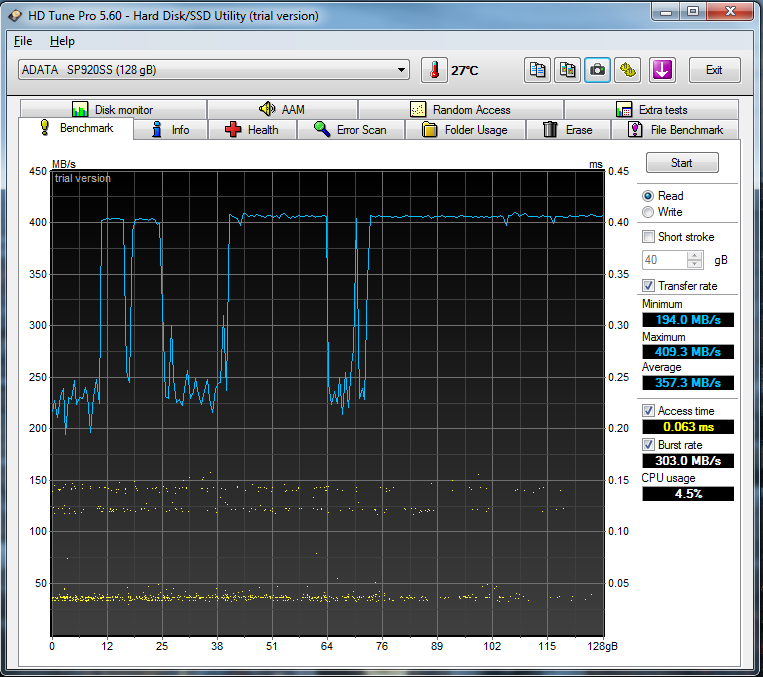Screen dimensions: 763x677
Task: Click the purple down-arrow icon
Action: (x=662, y=70)
